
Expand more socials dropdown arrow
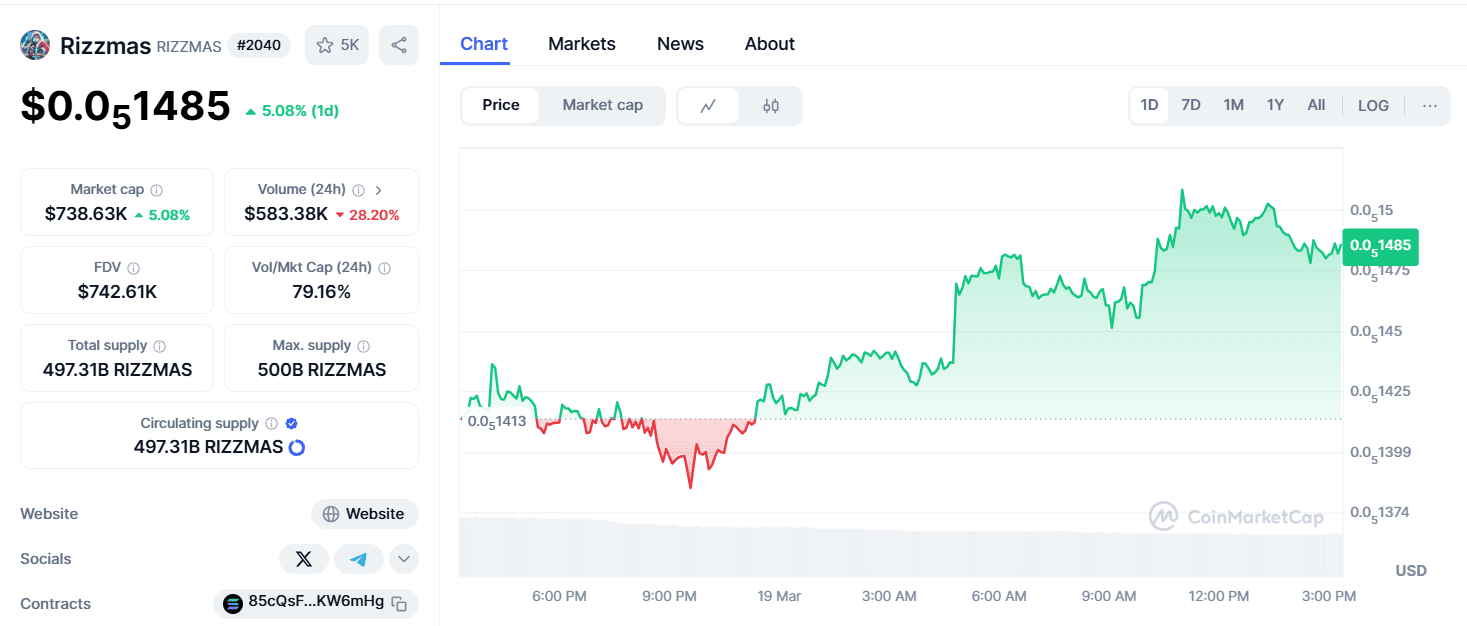tap(404, 559)
